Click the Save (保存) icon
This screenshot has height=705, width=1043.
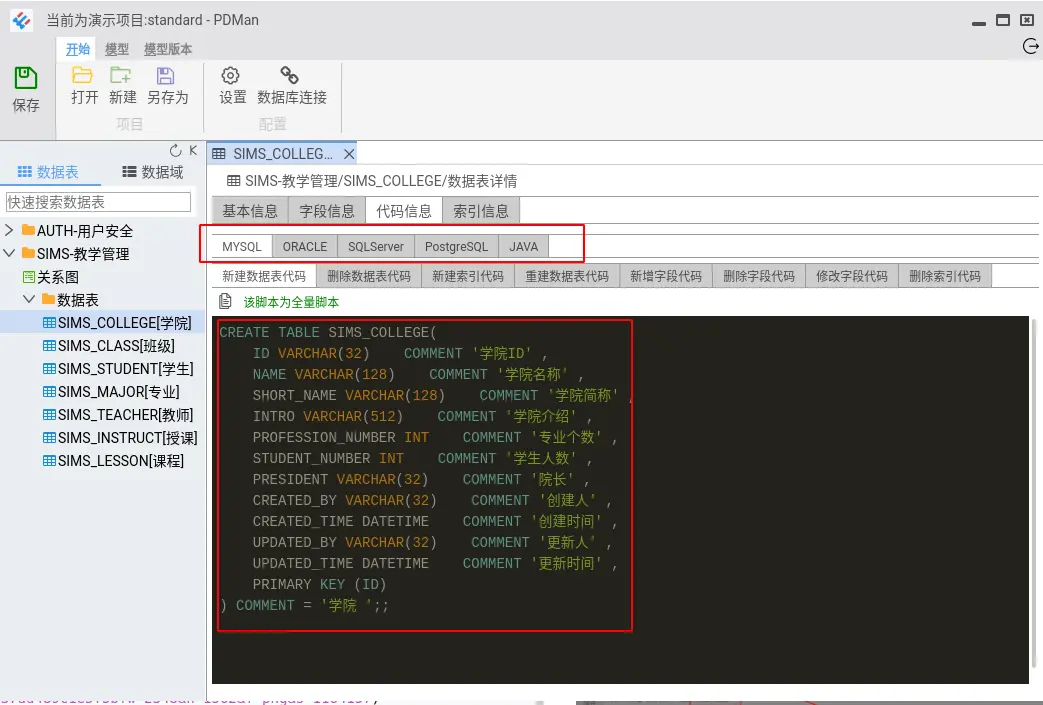pos(26,78)
